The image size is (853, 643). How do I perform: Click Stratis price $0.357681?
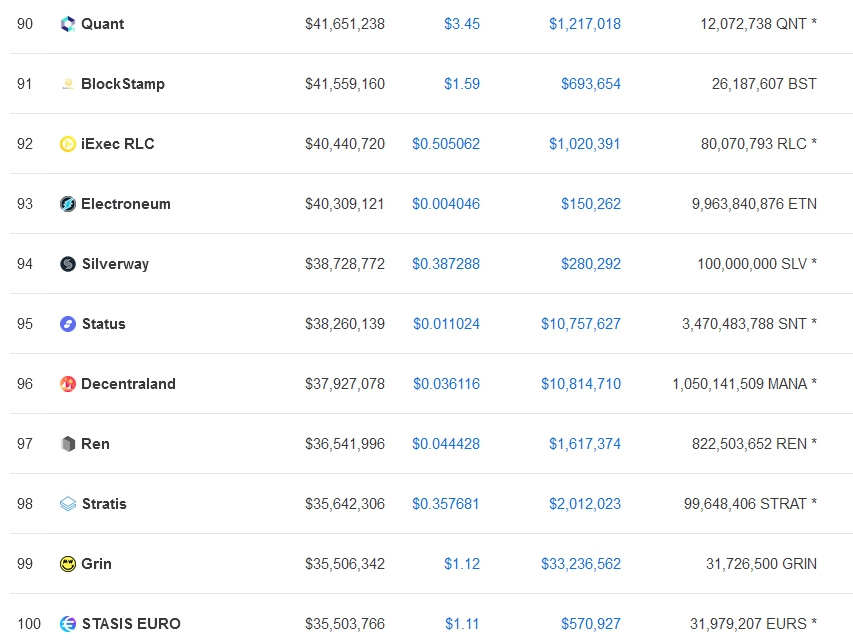pyautogui.click(x=446, y=504)
